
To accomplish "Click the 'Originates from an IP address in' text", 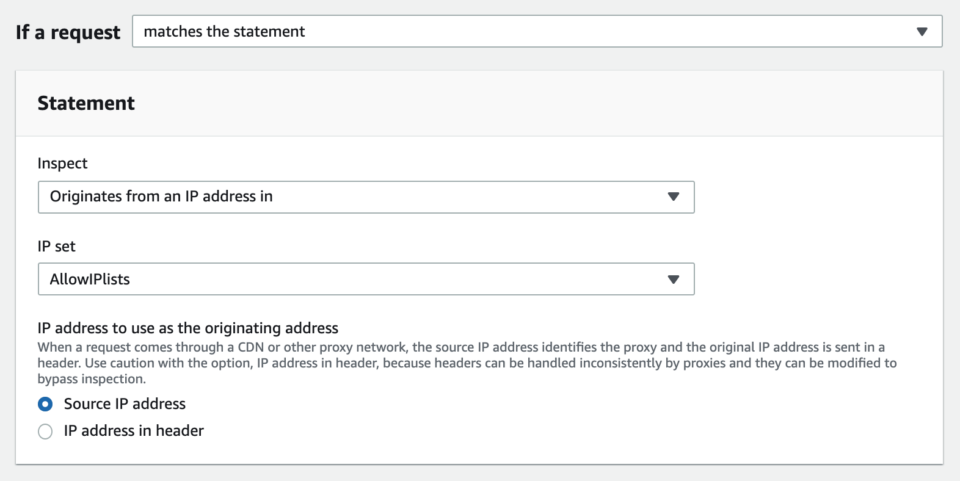I will [x=161, y=196].
